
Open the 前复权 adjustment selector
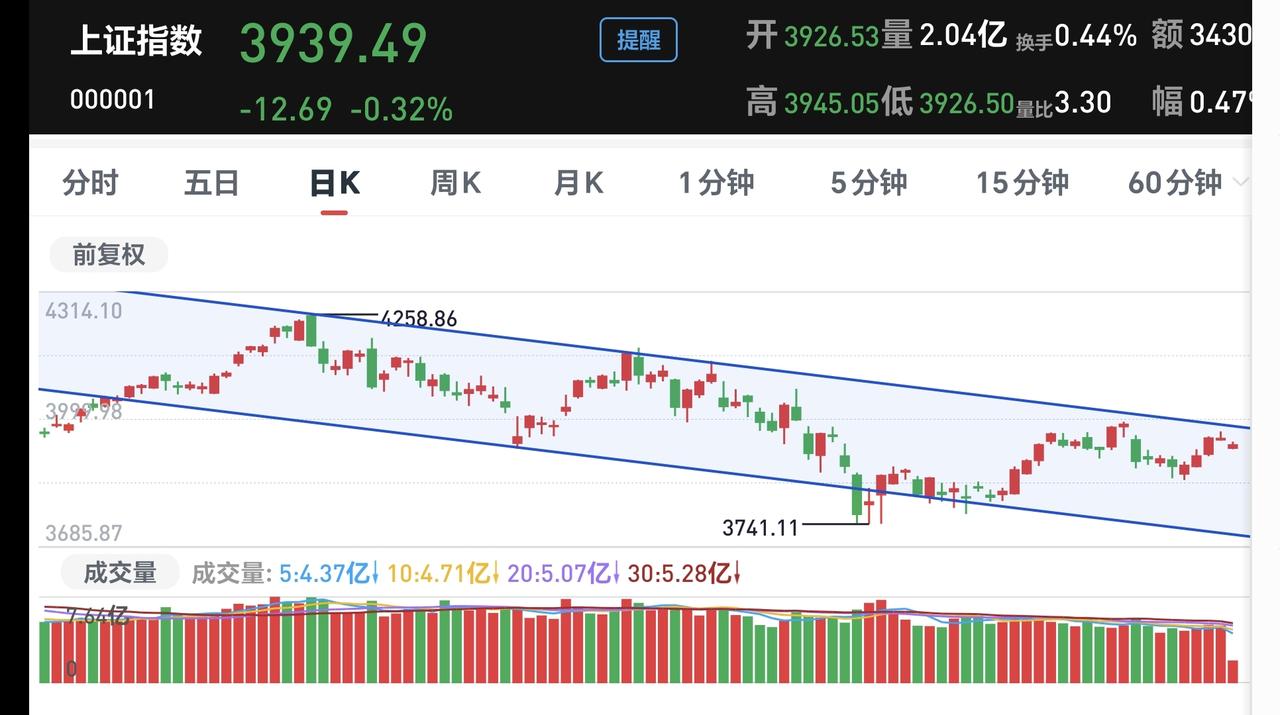109,255
